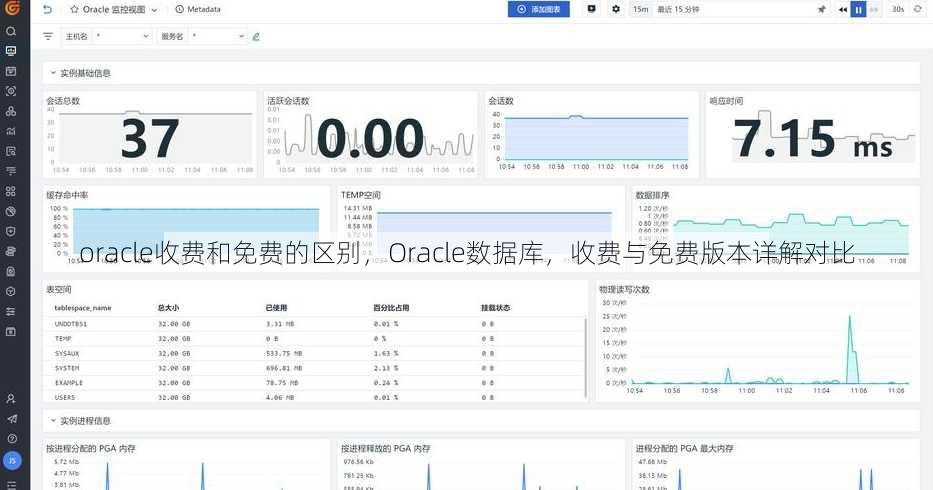Click the Metadata button
The width and height of the screenshot is (933, 490).
coord(198,10)
